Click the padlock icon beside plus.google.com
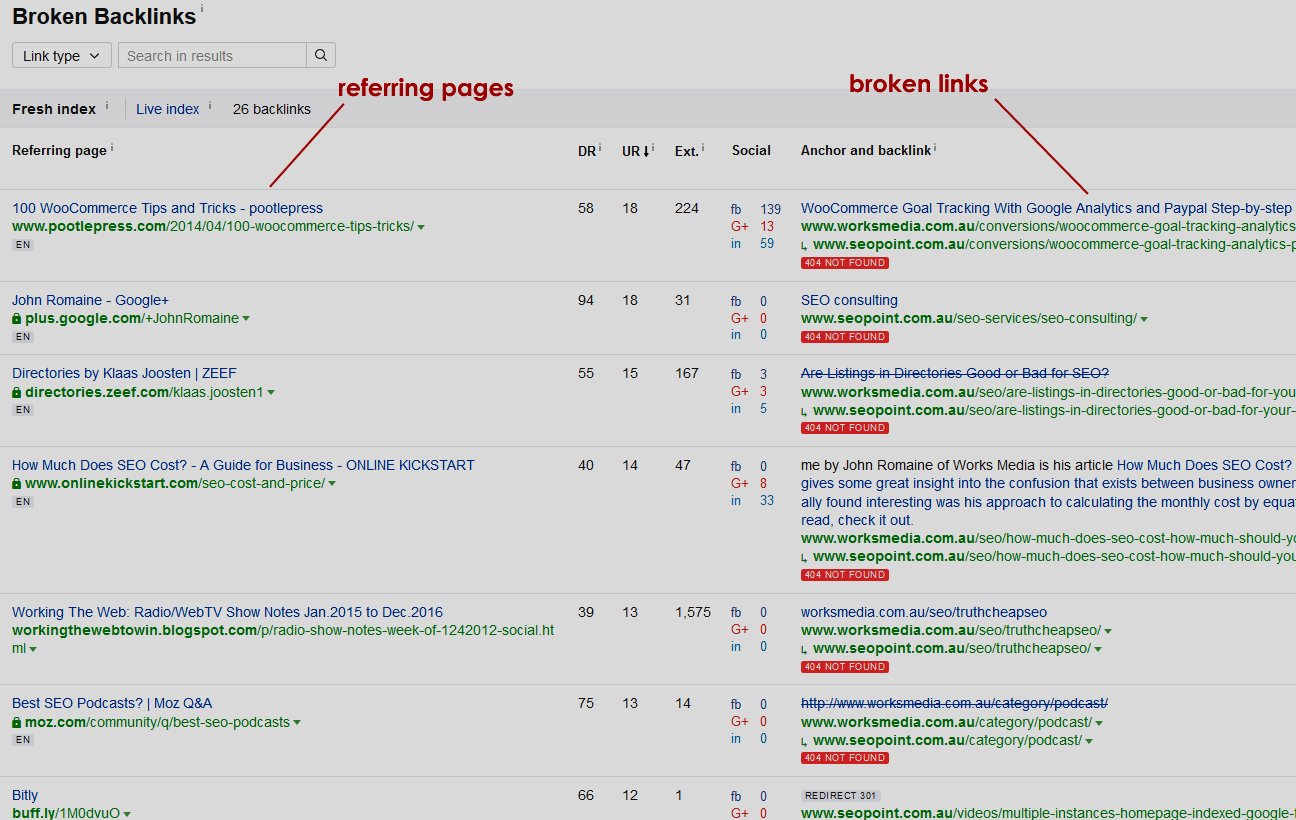Viewport: 1296px width, 820px height. click(x=17, y=319)
